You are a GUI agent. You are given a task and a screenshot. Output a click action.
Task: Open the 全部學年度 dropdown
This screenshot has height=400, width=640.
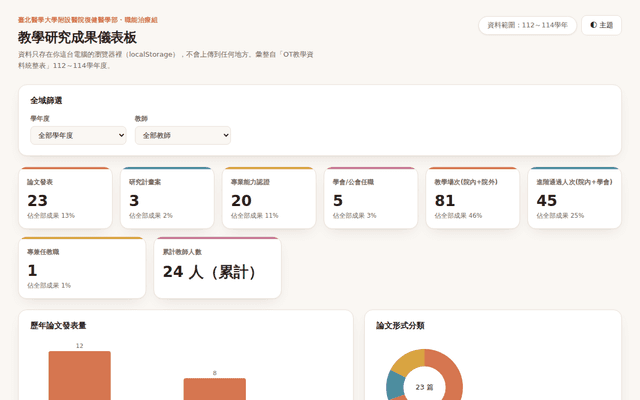click(x=78, y=136)
